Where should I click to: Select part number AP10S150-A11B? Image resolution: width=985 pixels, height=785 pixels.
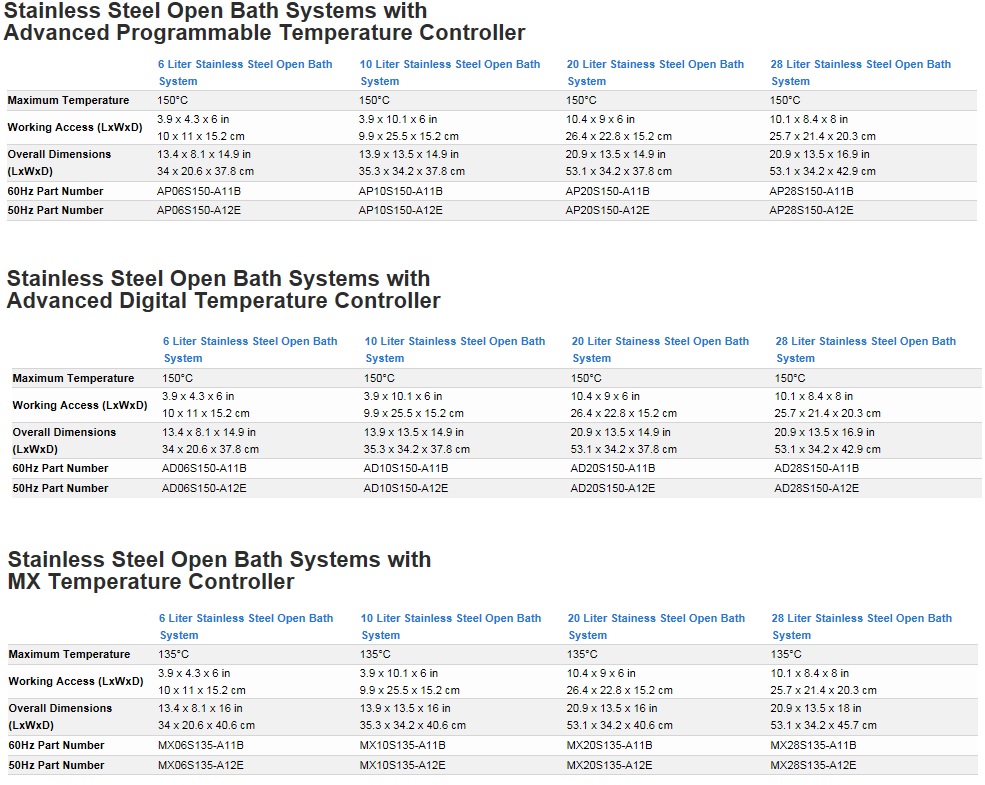tap(401, 192)
